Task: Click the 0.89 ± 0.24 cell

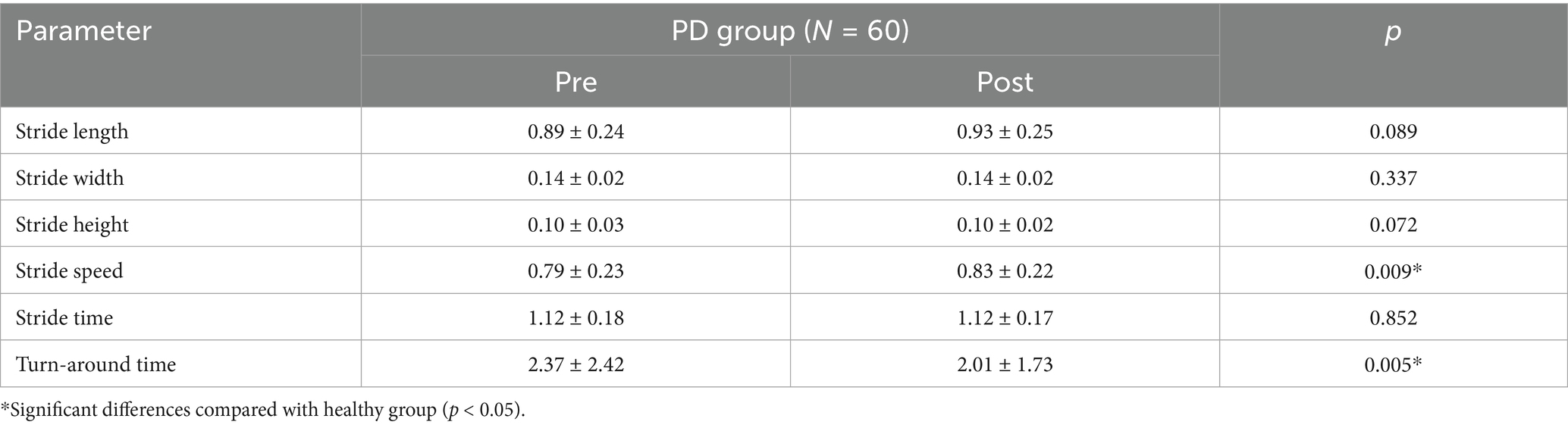Action: (575, 132)
